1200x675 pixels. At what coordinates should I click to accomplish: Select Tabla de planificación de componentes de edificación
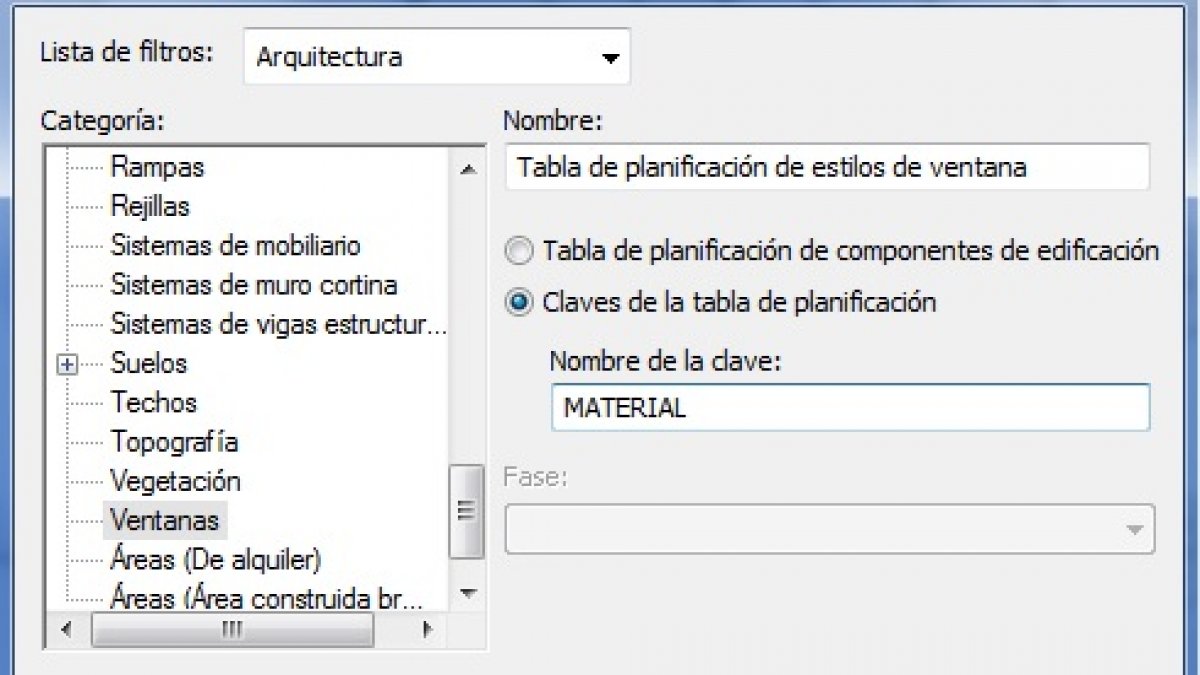point(519,251)
